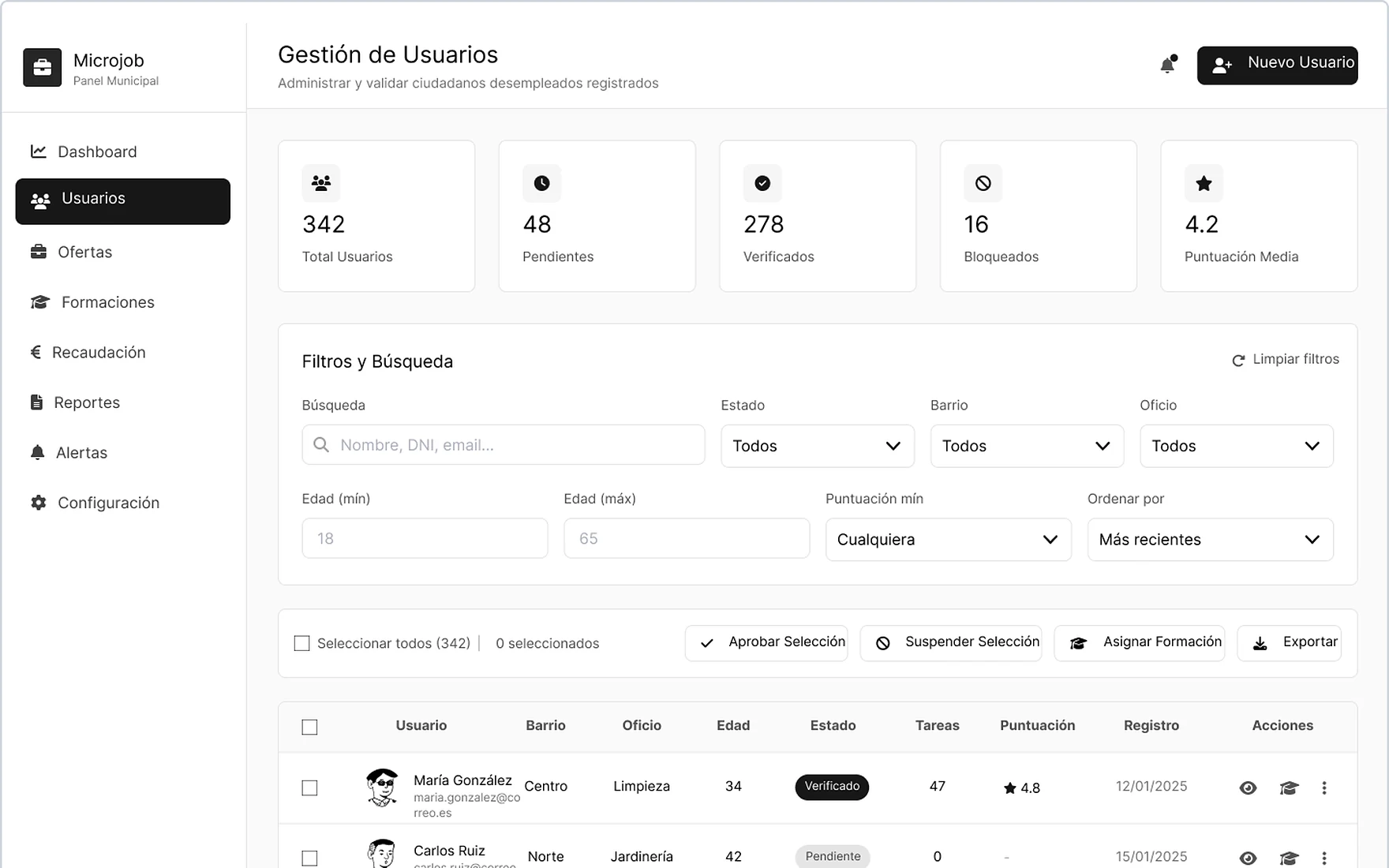Screen dimensions: 1389x868
Task: View María González's profile with eye icon
Action: tap(1248, 788)
